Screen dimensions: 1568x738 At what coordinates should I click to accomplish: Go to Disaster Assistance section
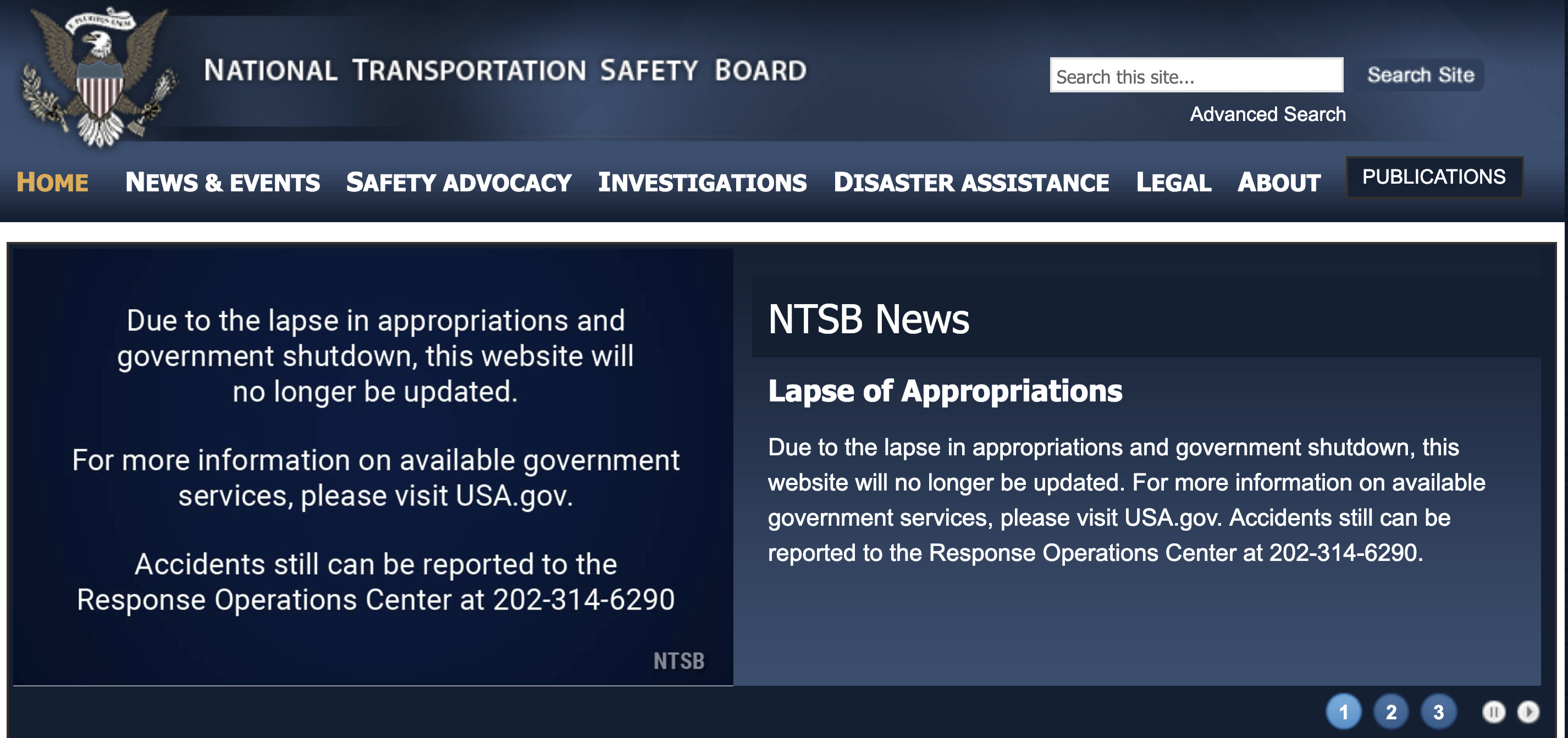(x=971, y=183)
